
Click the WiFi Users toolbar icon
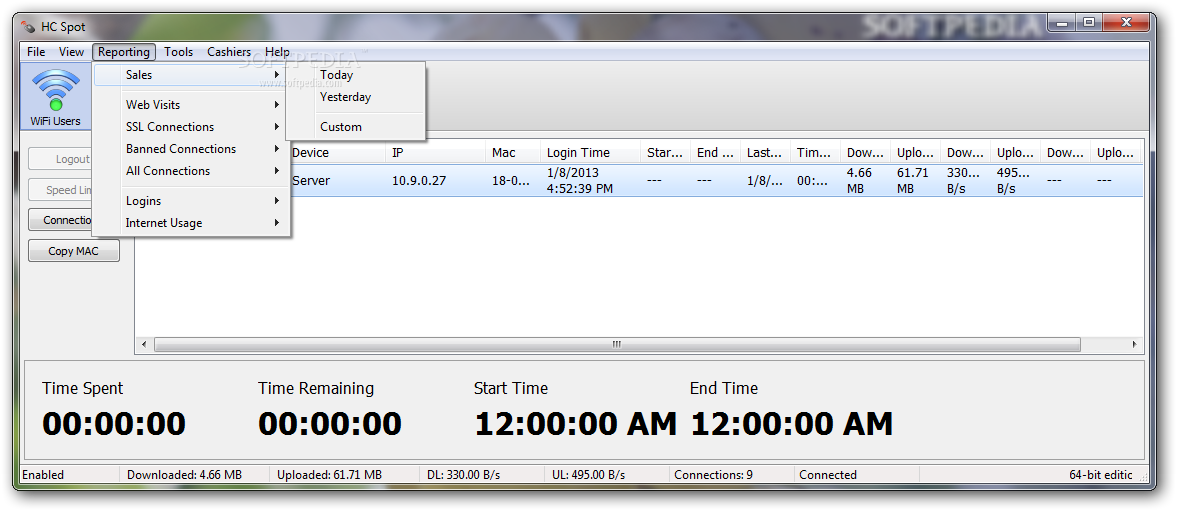pyautogui.click(x=56, y=98)
